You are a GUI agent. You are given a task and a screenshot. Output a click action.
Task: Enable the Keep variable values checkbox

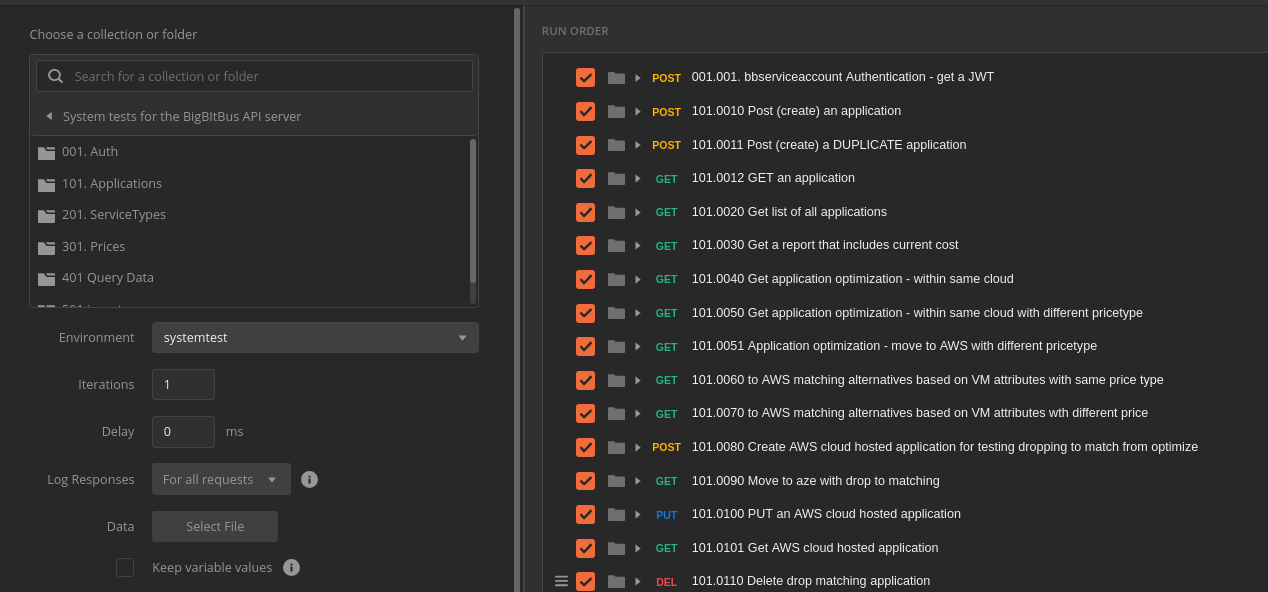125,567
